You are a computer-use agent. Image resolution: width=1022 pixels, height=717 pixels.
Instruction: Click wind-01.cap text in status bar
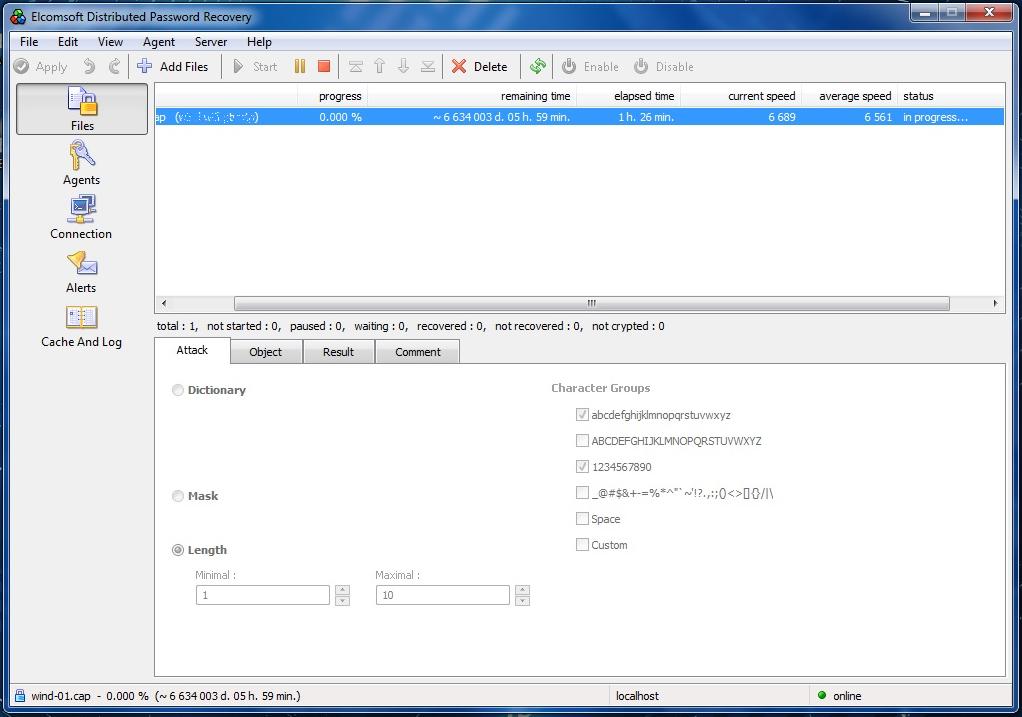[61, 695]
